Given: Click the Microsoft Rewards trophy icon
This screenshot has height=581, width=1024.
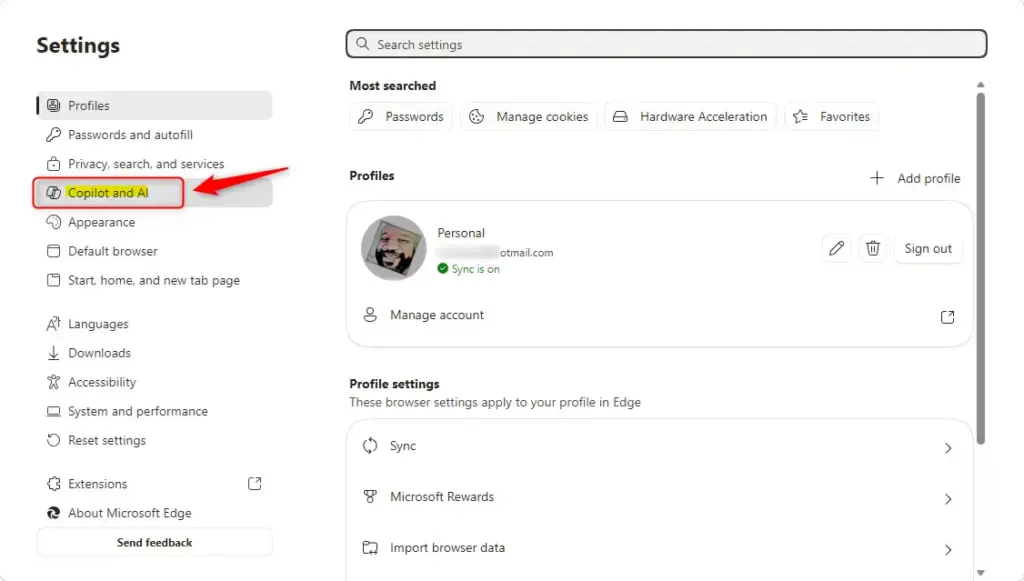Looking at the screenshot, I should 370,497.
